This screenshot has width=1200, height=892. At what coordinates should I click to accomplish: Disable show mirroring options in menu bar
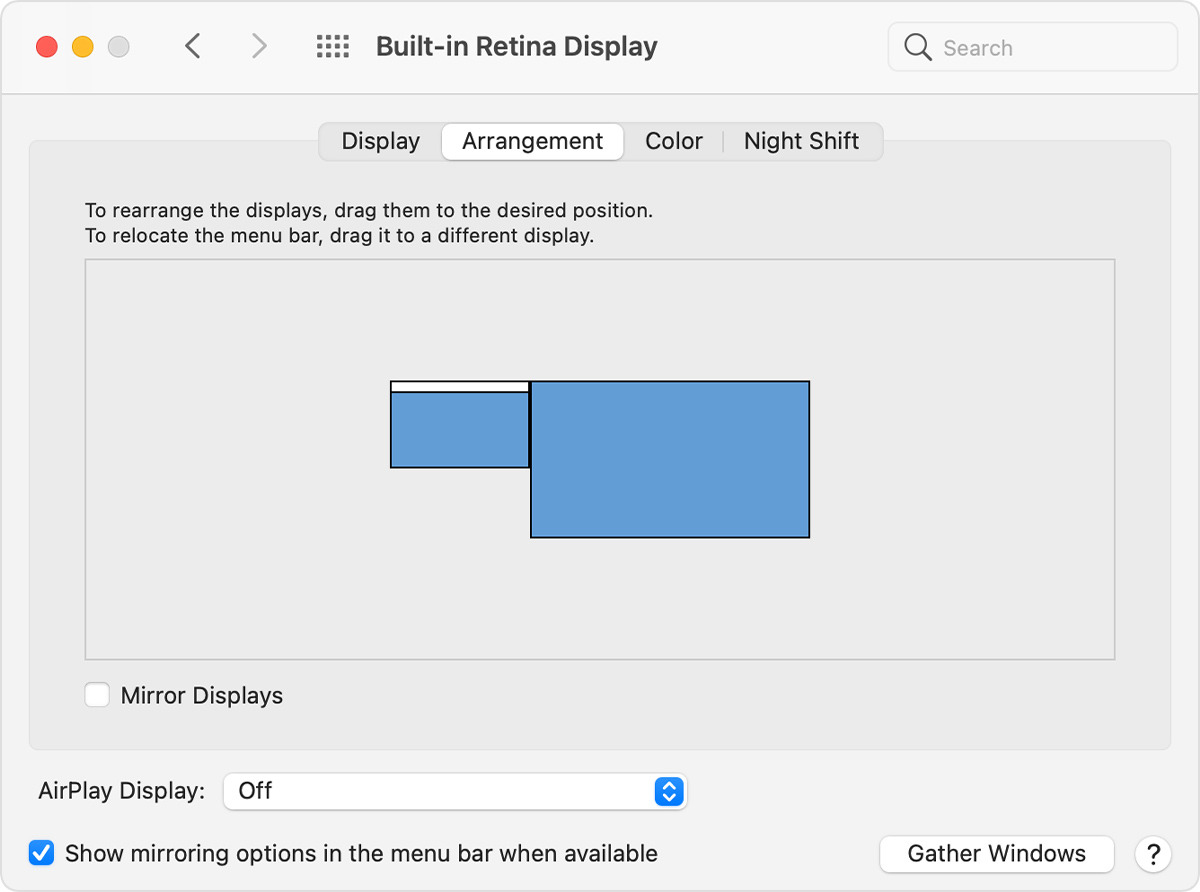[41, 853]
